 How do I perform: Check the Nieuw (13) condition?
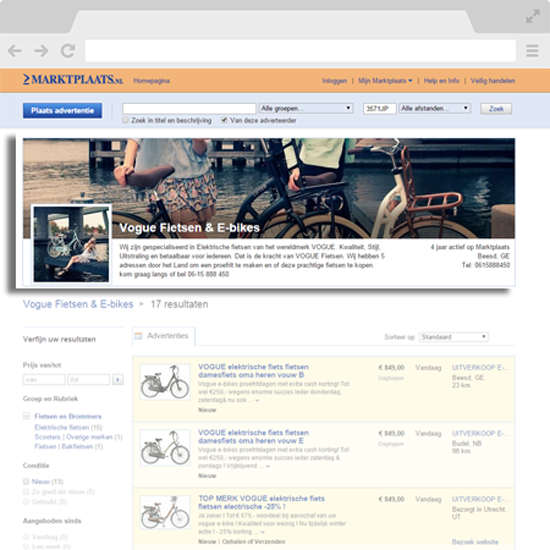point(26,481)
